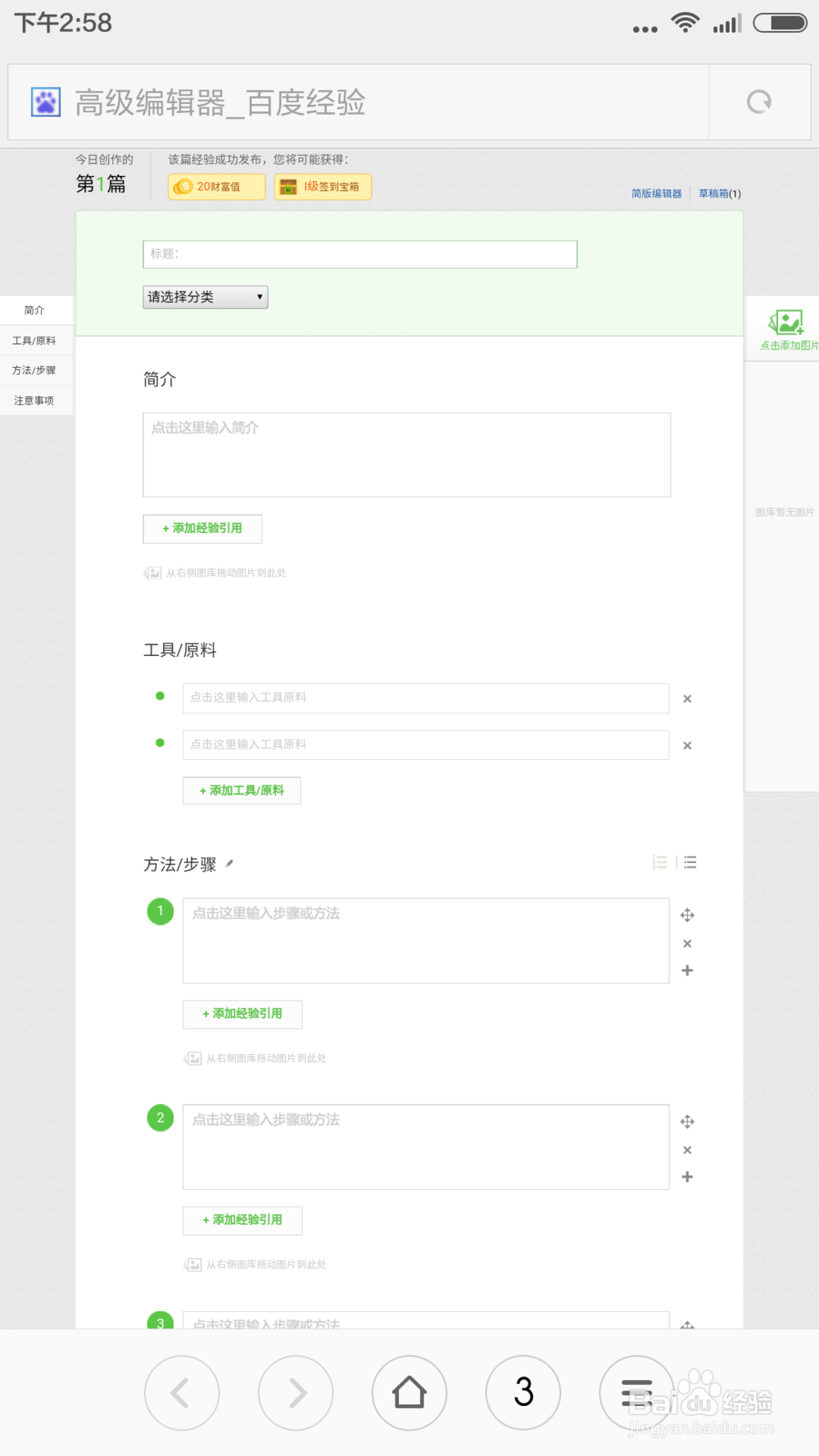
Task: Remove the second tool/material row
Action: click(687, 745)
